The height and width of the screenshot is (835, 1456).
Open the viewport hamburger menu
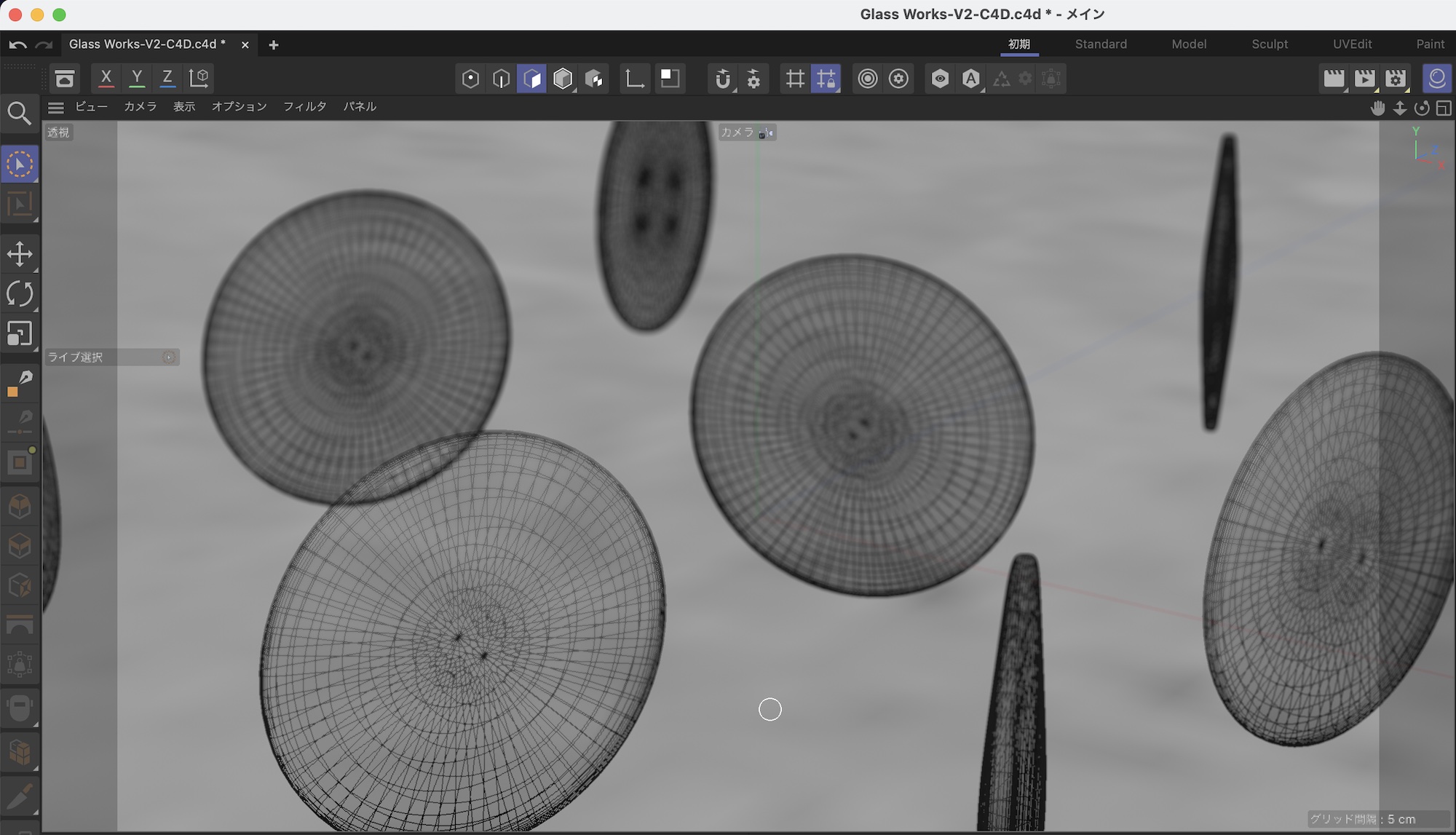(x=56, y=108)
